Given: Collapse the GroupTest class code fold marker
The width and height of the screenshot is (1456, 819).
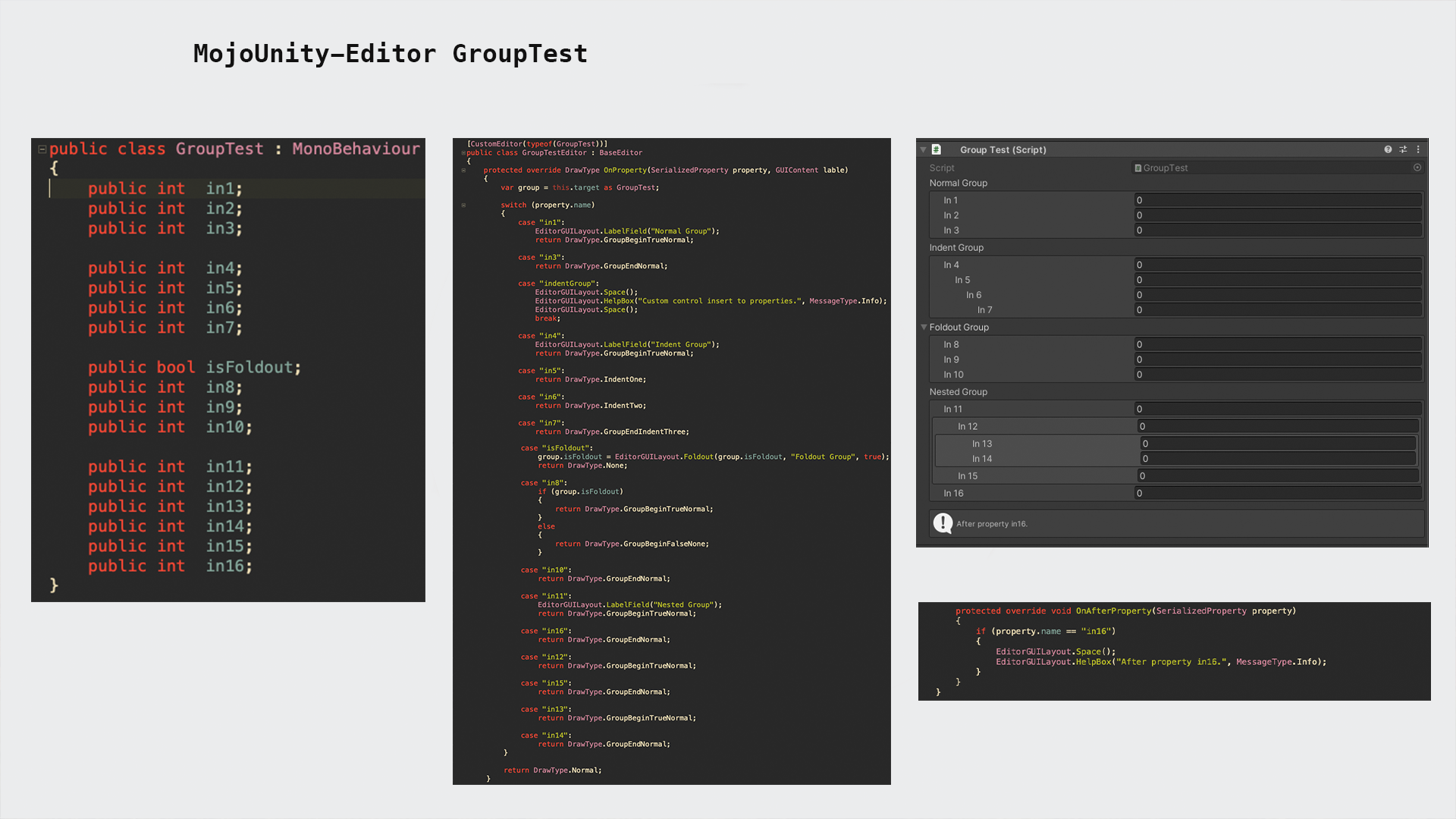Looking at the screenshot, I should coord(42,149).
